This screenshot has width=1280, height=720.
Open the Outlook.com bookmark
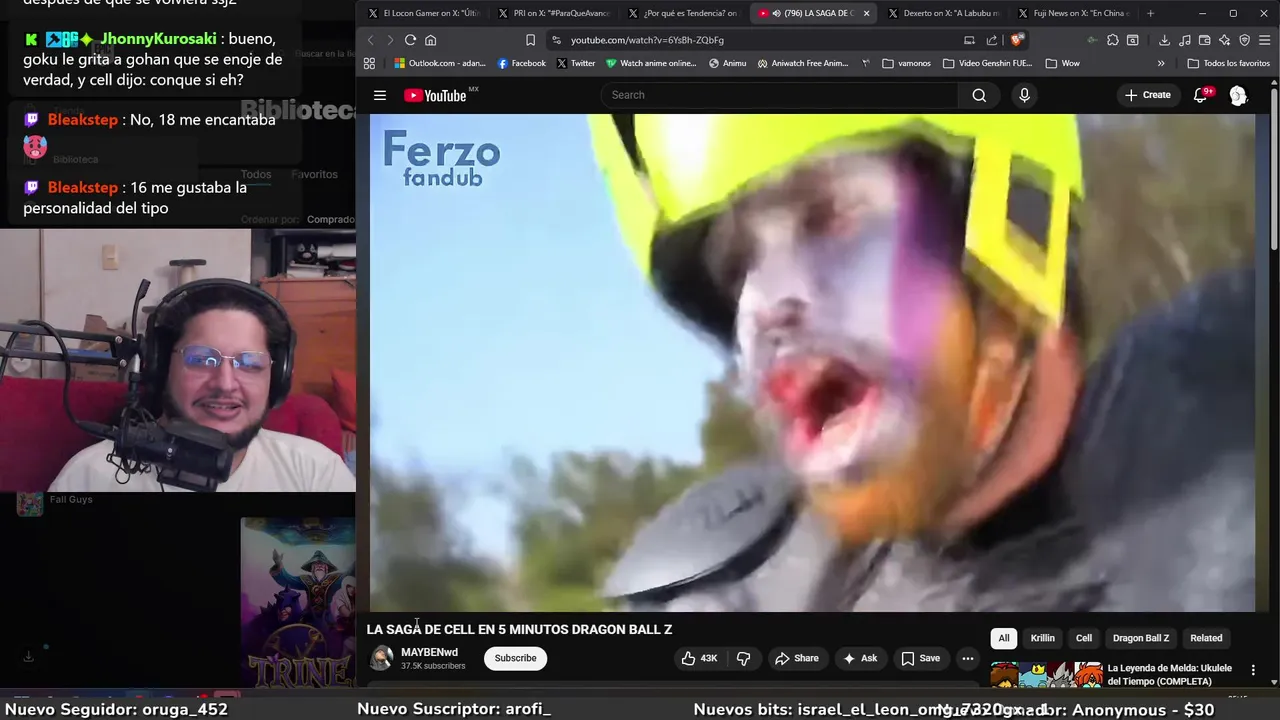[x=440, y=63]
